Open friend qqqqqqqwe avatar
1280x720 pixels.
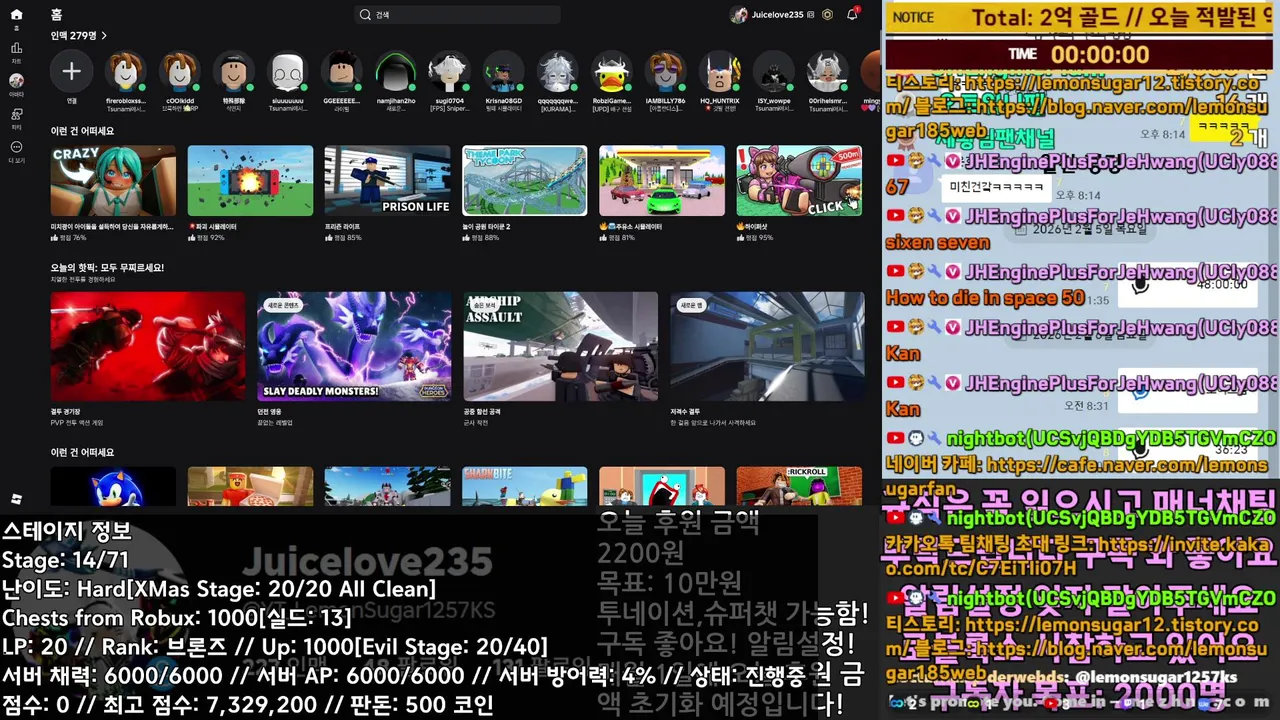(557, 71)
